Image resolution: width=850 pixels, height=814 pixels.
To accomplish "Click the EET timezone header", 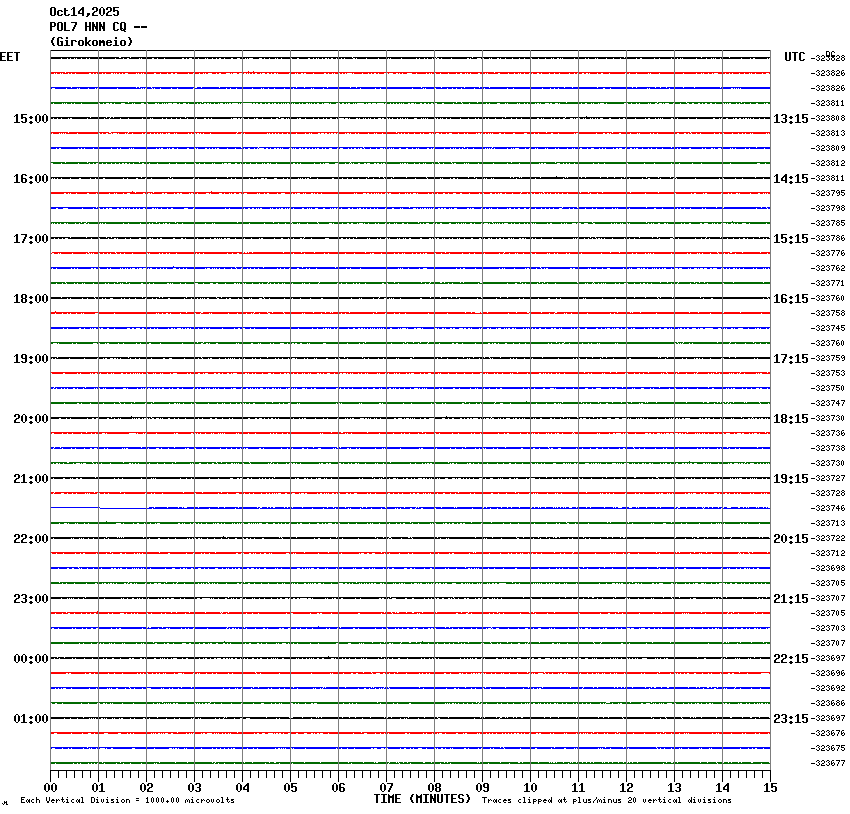I will coord(10,57).
